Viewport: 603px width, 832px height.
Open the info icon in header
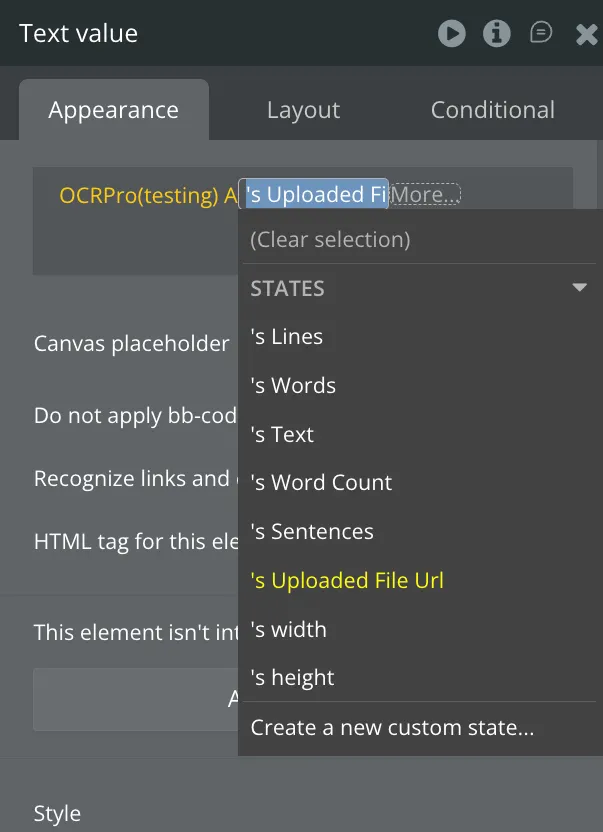(x=496, y=34)
